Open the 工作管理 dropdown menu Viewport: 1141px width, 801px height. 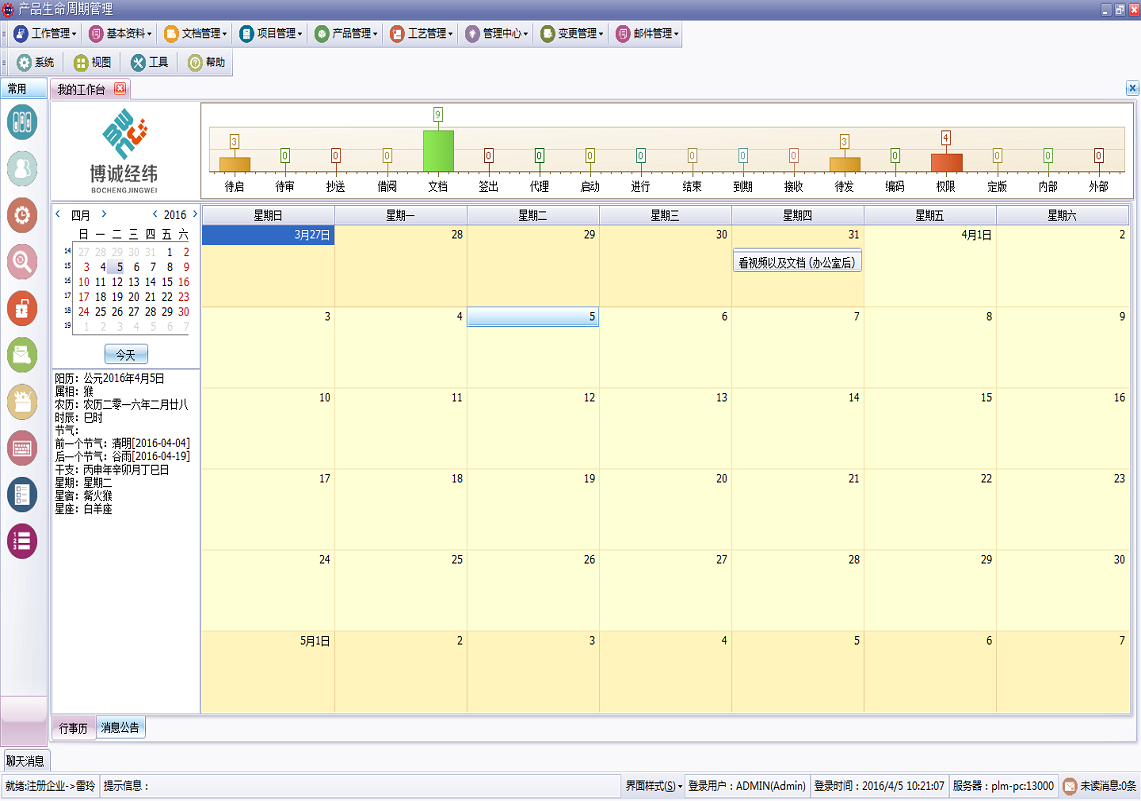click(45, 33)
